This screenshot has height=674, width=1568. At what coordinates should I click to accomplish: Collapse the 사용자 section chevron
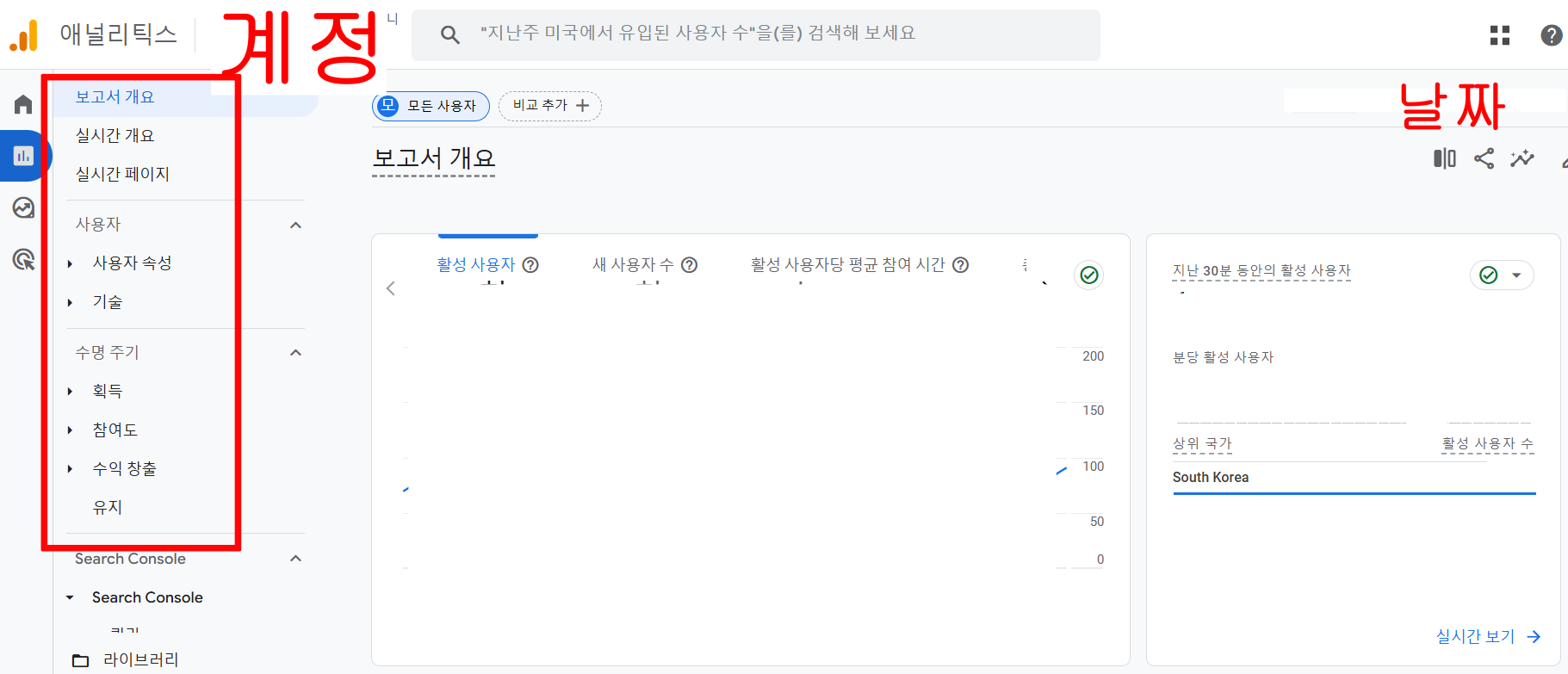[295, 225]
